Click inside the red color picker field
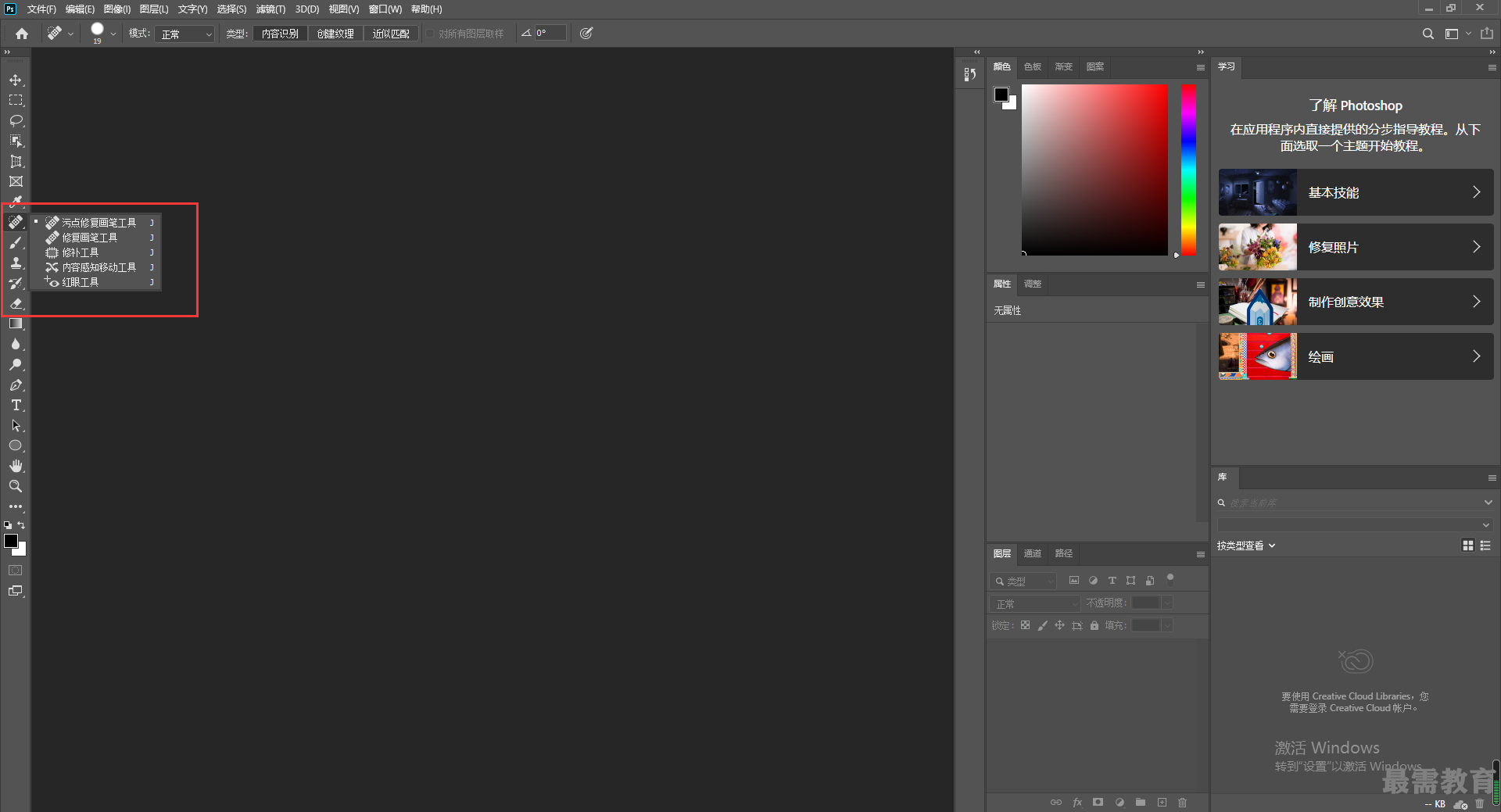Screen dimensions: 1501x812 click(1094, 170)
